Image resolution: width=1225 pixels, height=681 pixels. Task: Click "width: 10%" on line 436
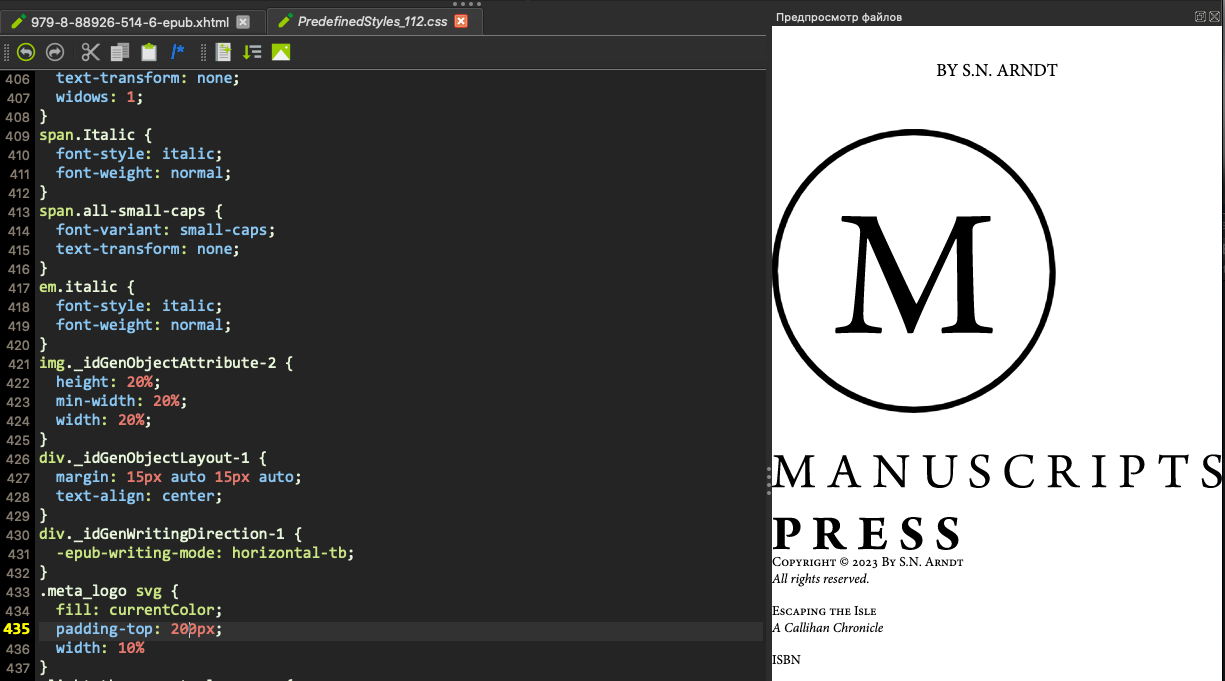[100, 648]
